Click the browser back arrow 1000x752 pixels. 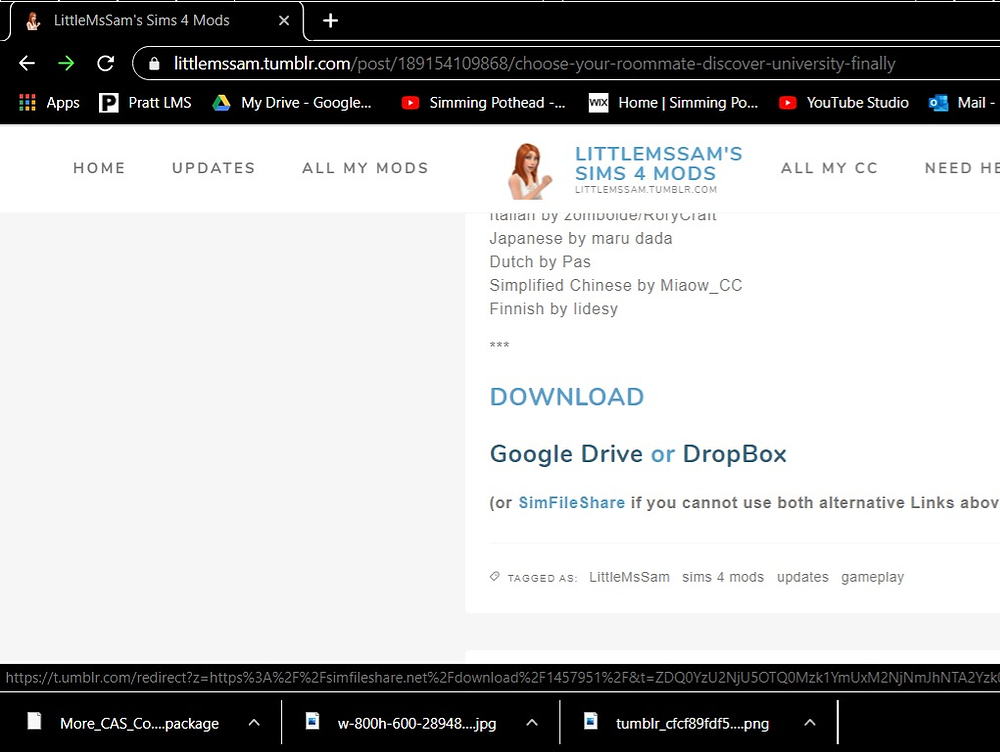[27, 63]
